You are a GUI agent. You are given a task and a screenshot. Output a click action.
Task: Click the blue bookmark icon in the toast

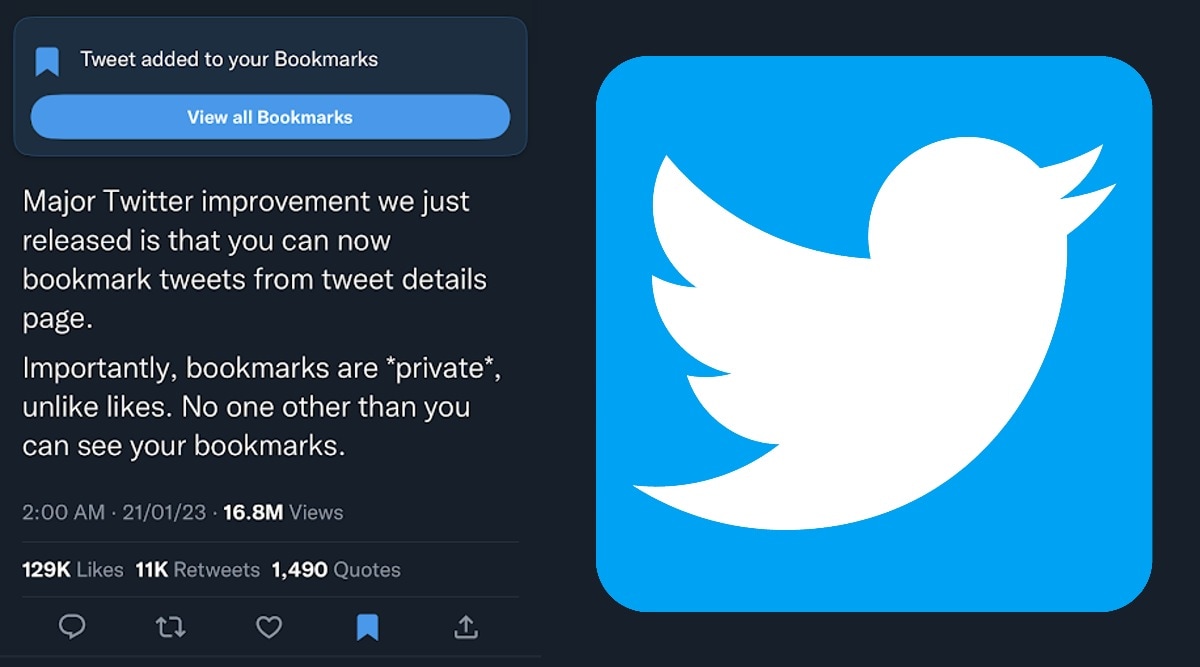pos(47,58)
